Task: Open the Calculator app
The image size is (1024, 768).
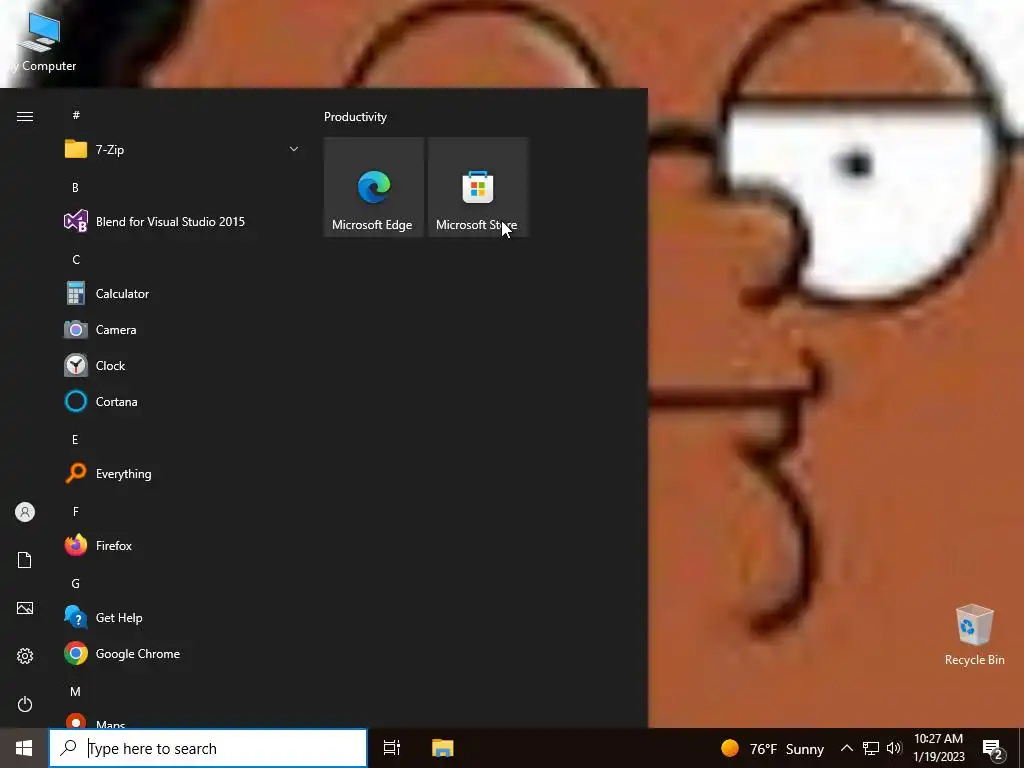Action: coord(182,294)
